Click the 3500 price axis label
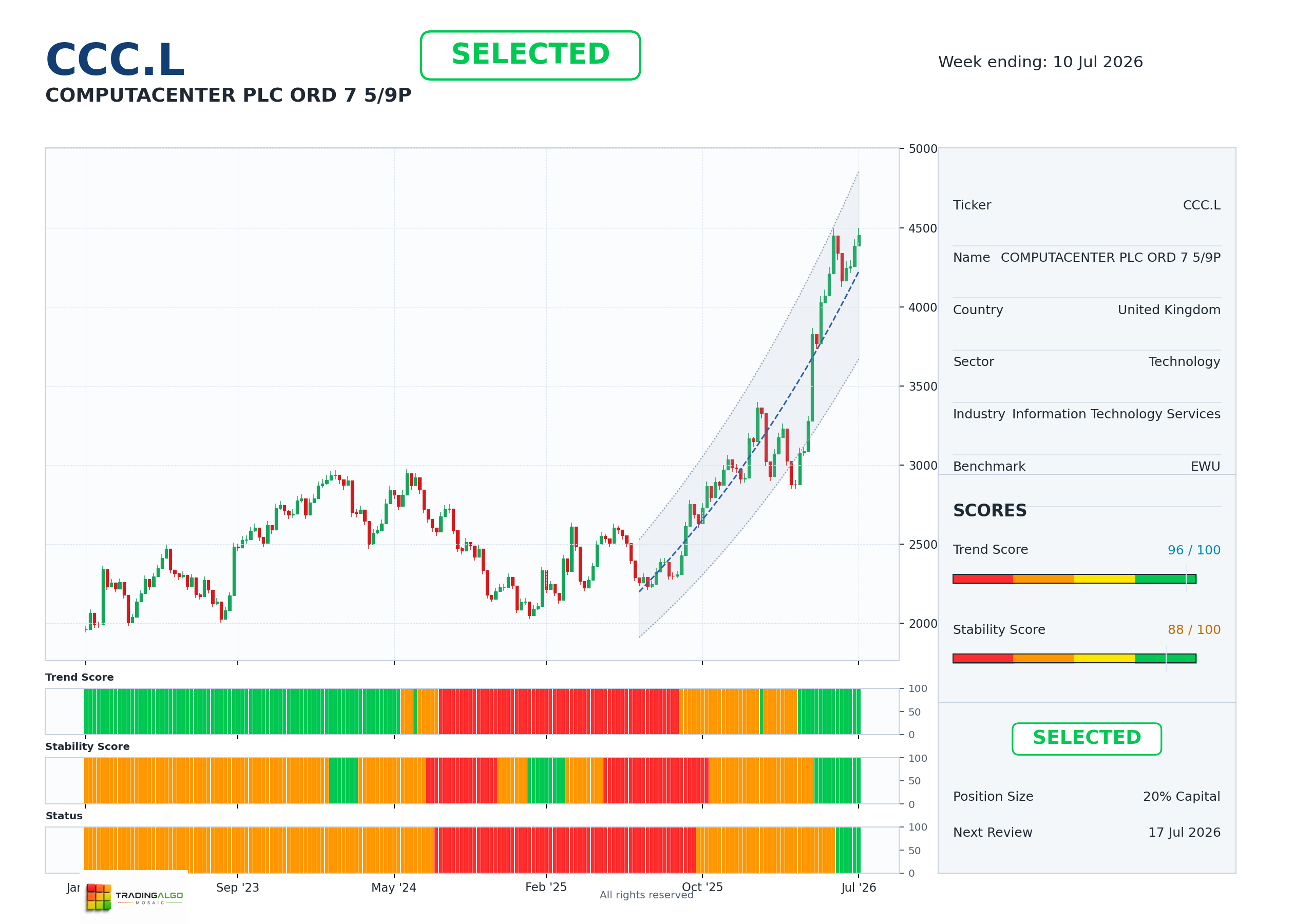 click(922, 387)
